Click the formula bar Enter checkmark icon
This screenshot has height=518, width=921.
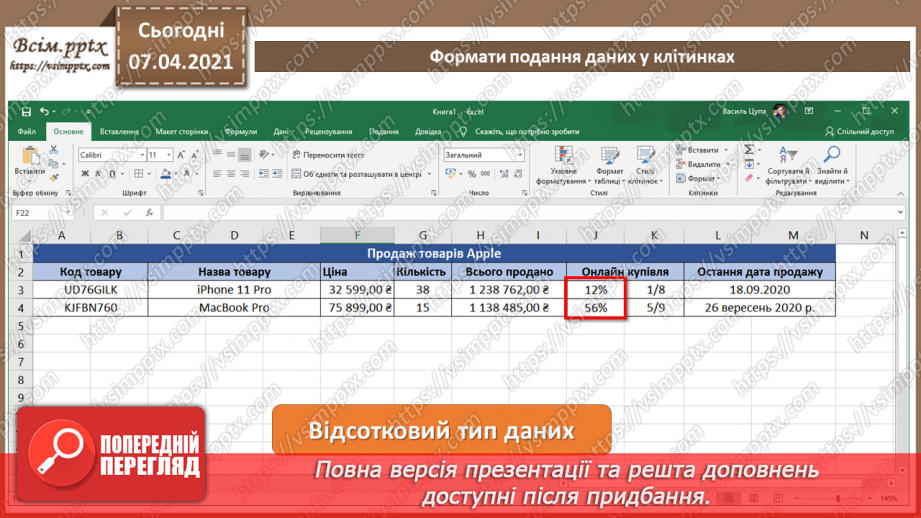coord(127,213)
